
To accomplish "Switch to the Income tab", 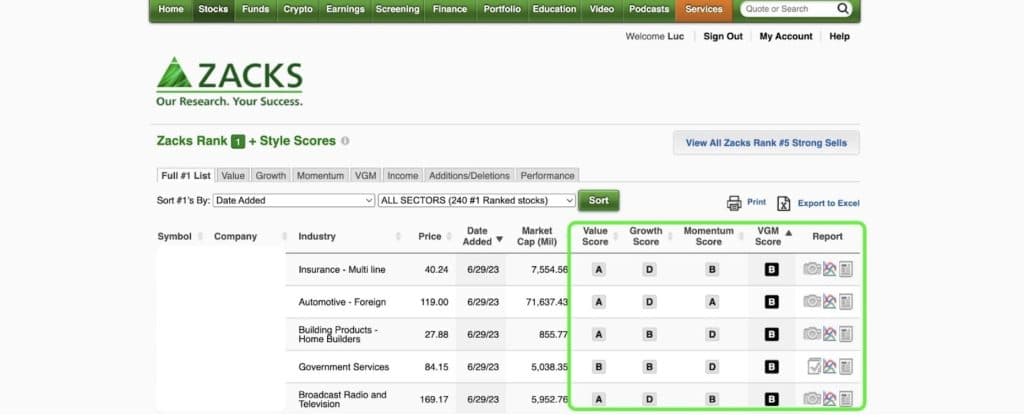I will point(403,176).
